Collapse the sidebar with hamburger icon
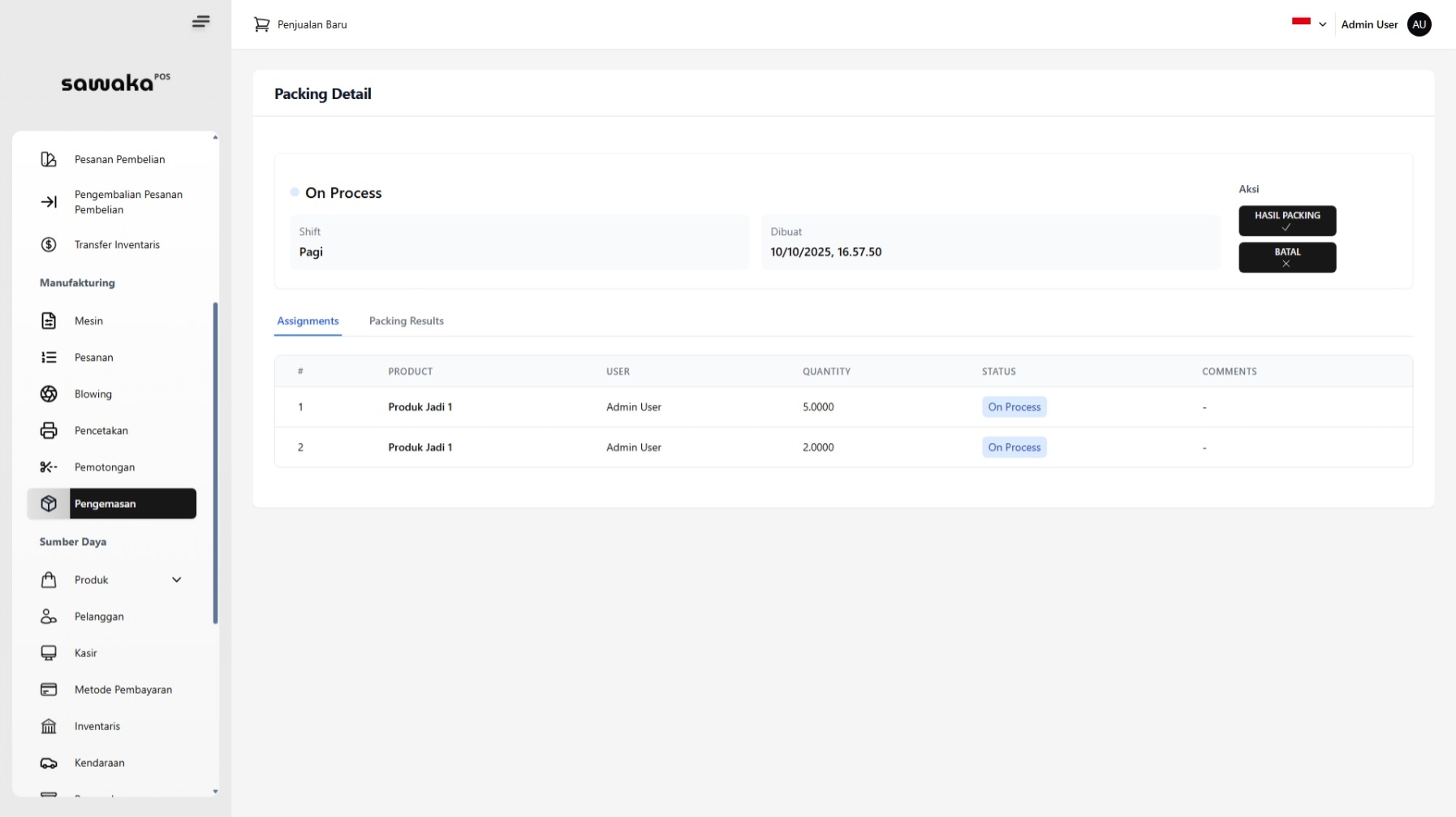The image size is (1456, 817). (x=200, y=22)
